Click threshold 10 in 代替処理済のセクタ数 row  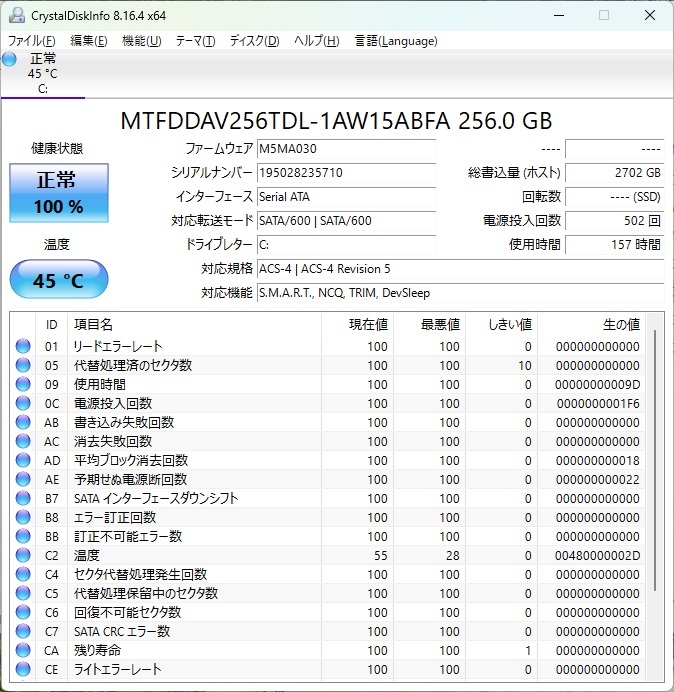point(525,365)
